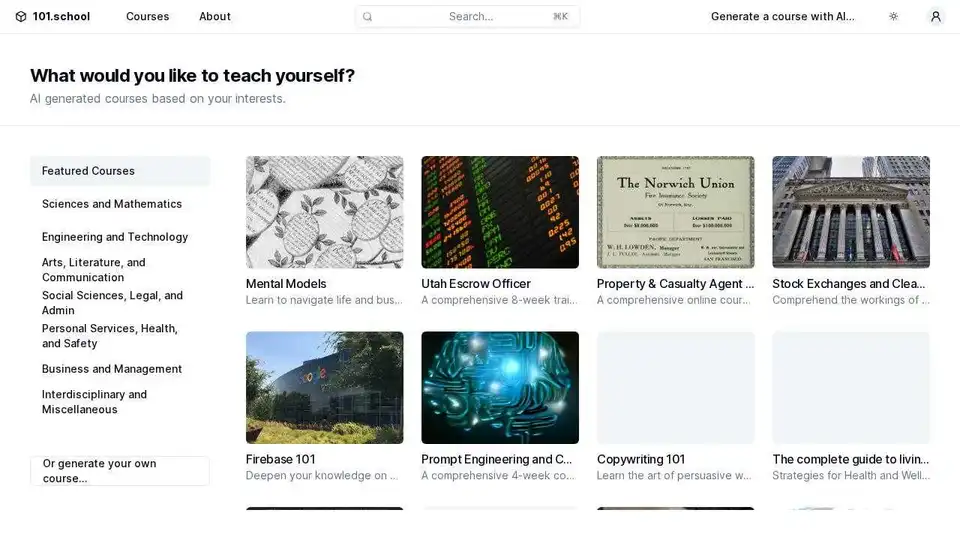Click the 101.school cube logo icon

21,17
